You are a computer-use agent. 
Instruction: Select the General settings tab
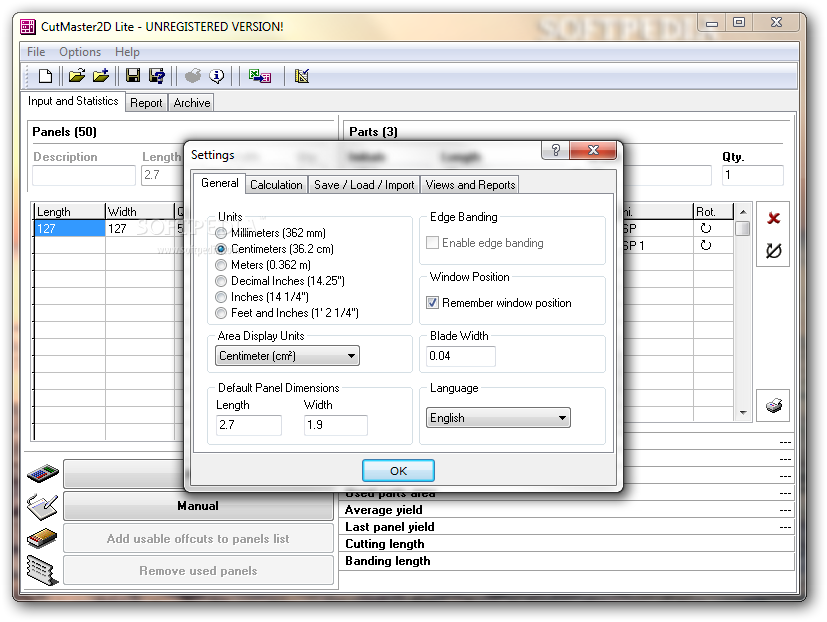point(219,183)
